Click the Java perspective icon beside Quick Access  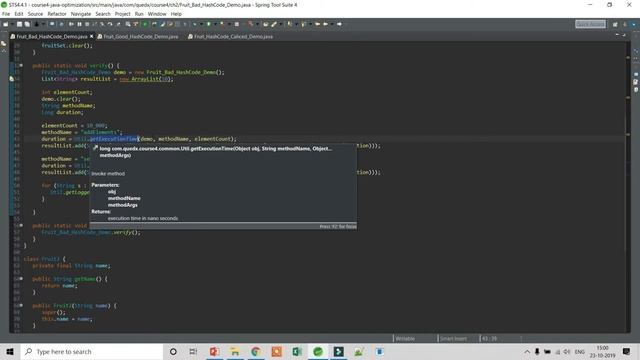tap(625, 24)
